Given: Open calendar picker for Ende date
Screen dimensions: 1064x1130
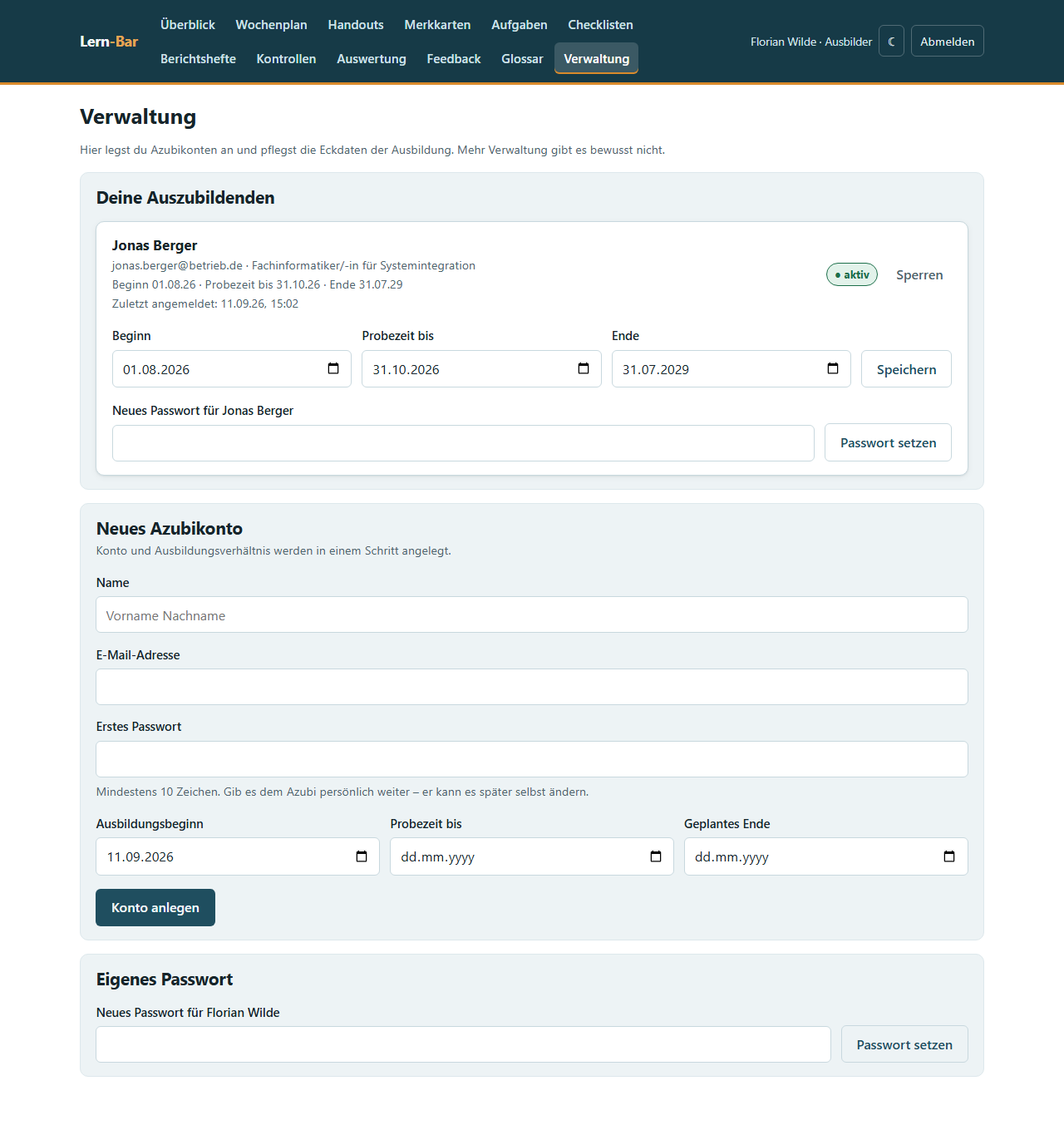Looking at the screenshot, I should point(833,369).
